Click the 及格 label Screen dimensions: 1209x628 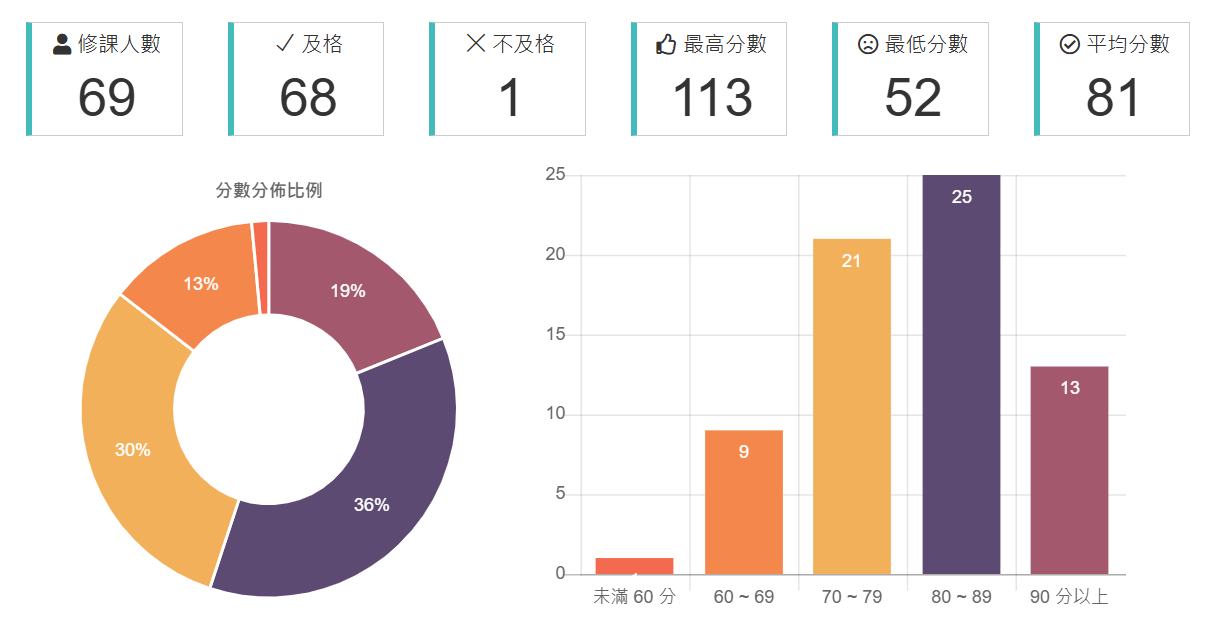[x=322, y=44]
